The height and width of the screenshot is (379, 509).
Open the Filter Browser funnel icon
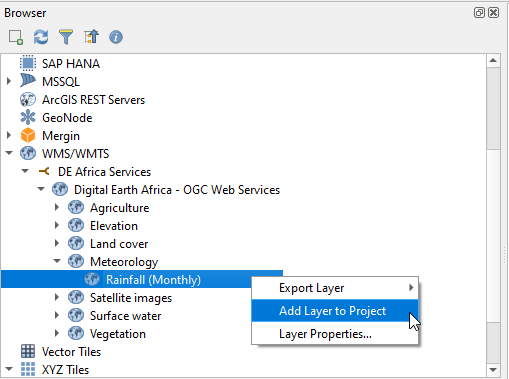click(66, 37)
